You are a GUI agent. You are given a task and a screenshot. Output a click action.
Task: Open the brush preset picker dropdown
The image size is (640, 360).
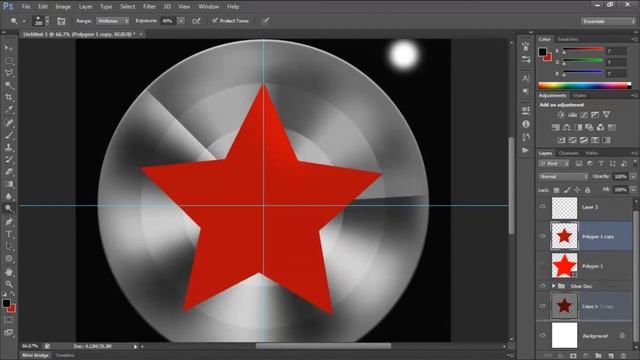click(47, 21)
